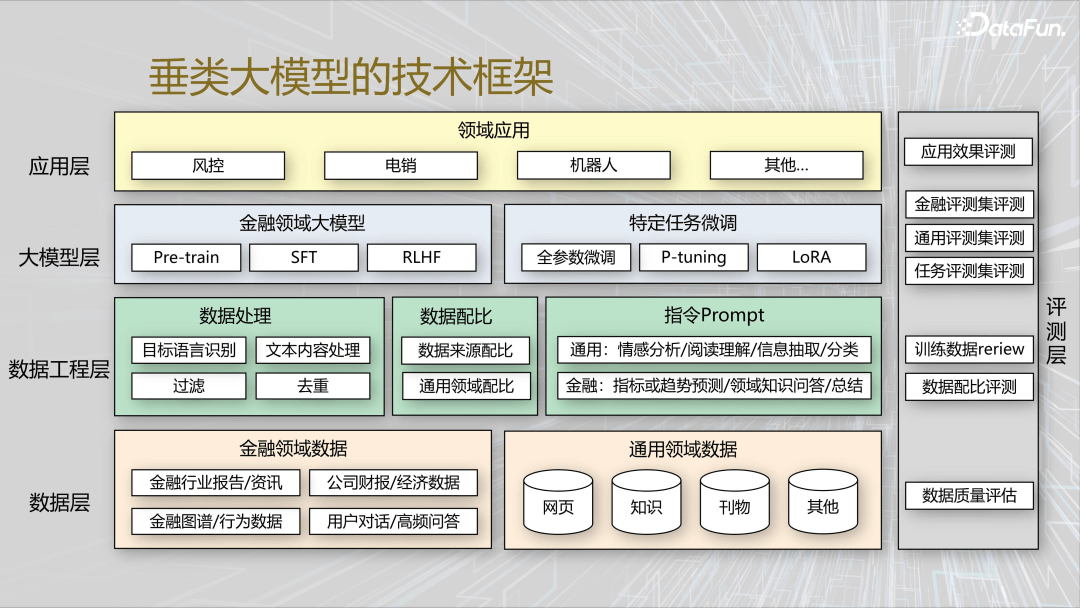Image resolution: width=1080 pixels, height=608 pixels.
Task: Click the 垂类大模型的技术框架 title
Action: pyautogui.click(x=351, y=76)
